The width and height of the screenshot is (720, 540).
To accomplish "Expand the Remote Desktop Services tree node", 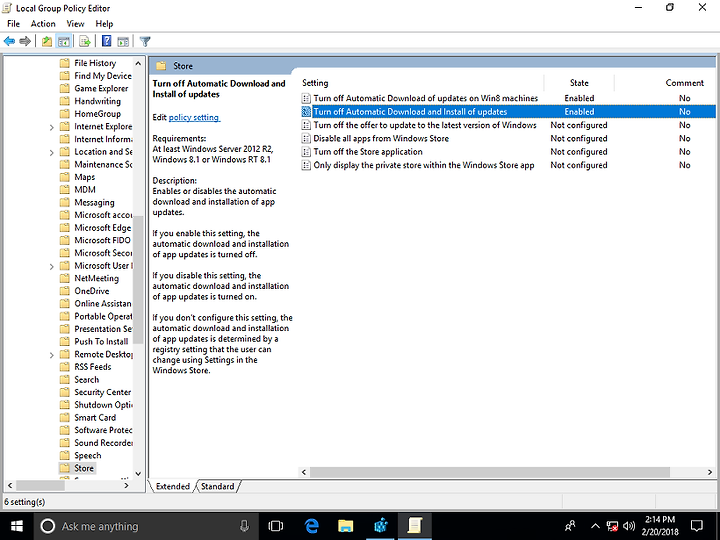I will [51, 355].
